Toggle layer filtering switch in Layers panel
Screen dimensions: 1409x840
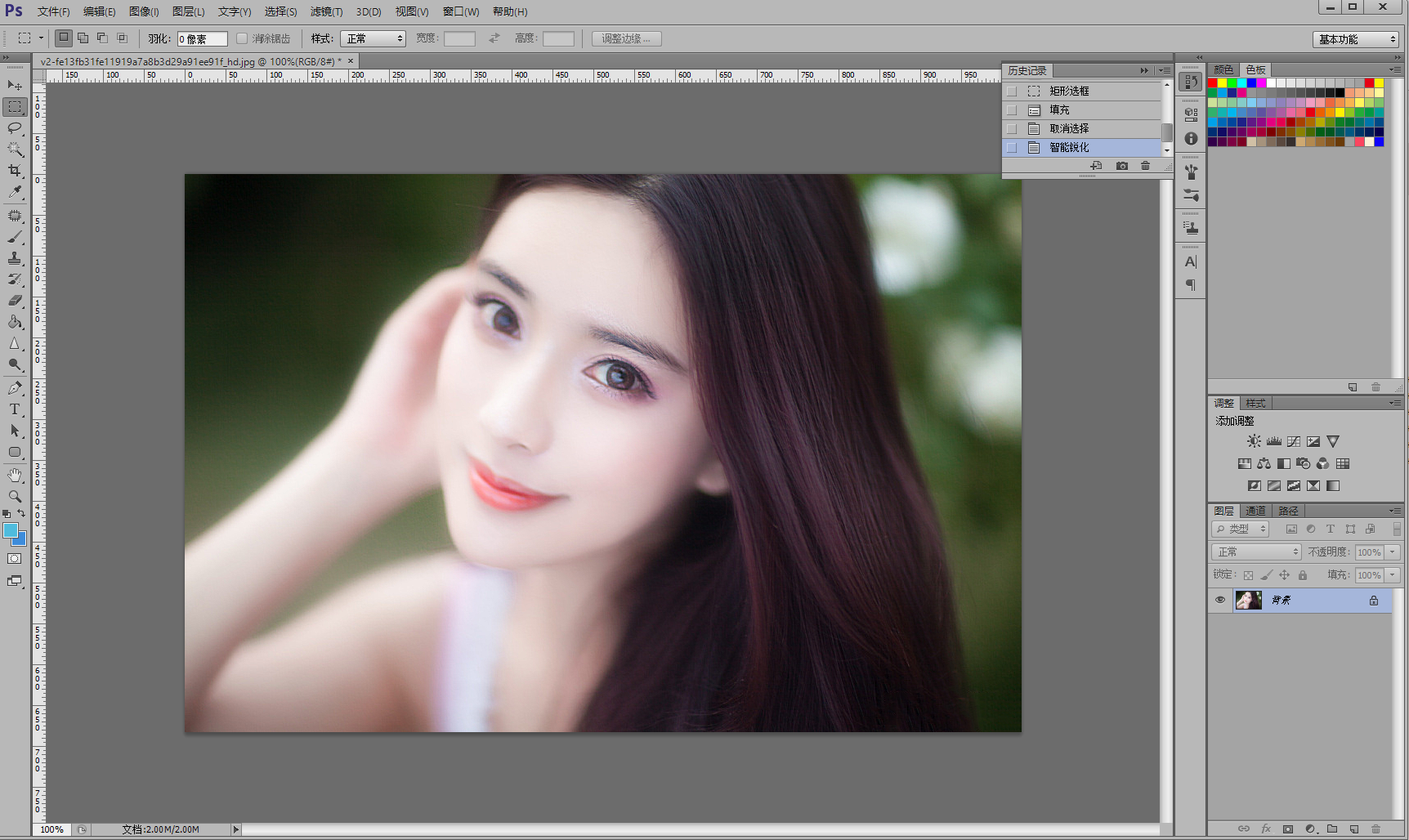pos(1397,529)
